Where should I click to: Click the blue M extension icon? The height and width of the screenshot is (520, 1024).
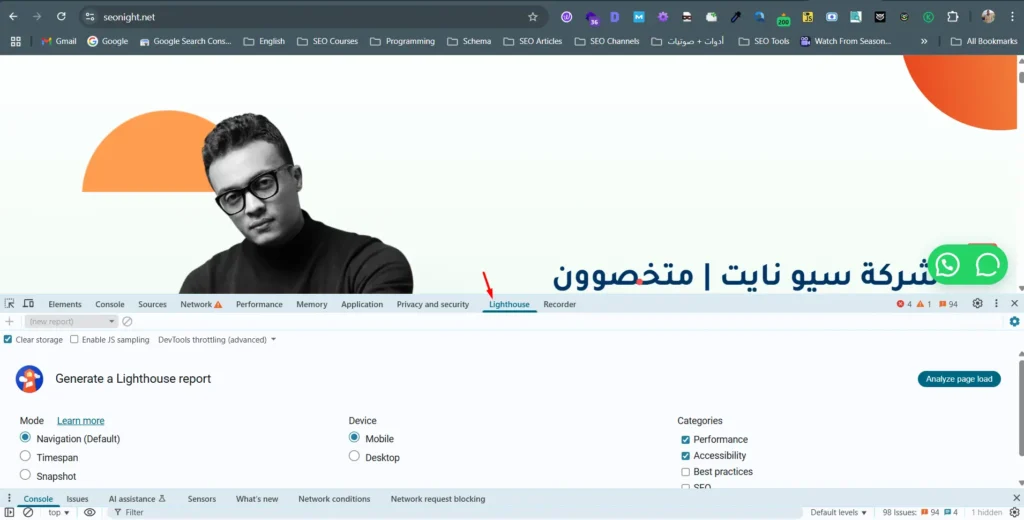(x=639, y=17)
